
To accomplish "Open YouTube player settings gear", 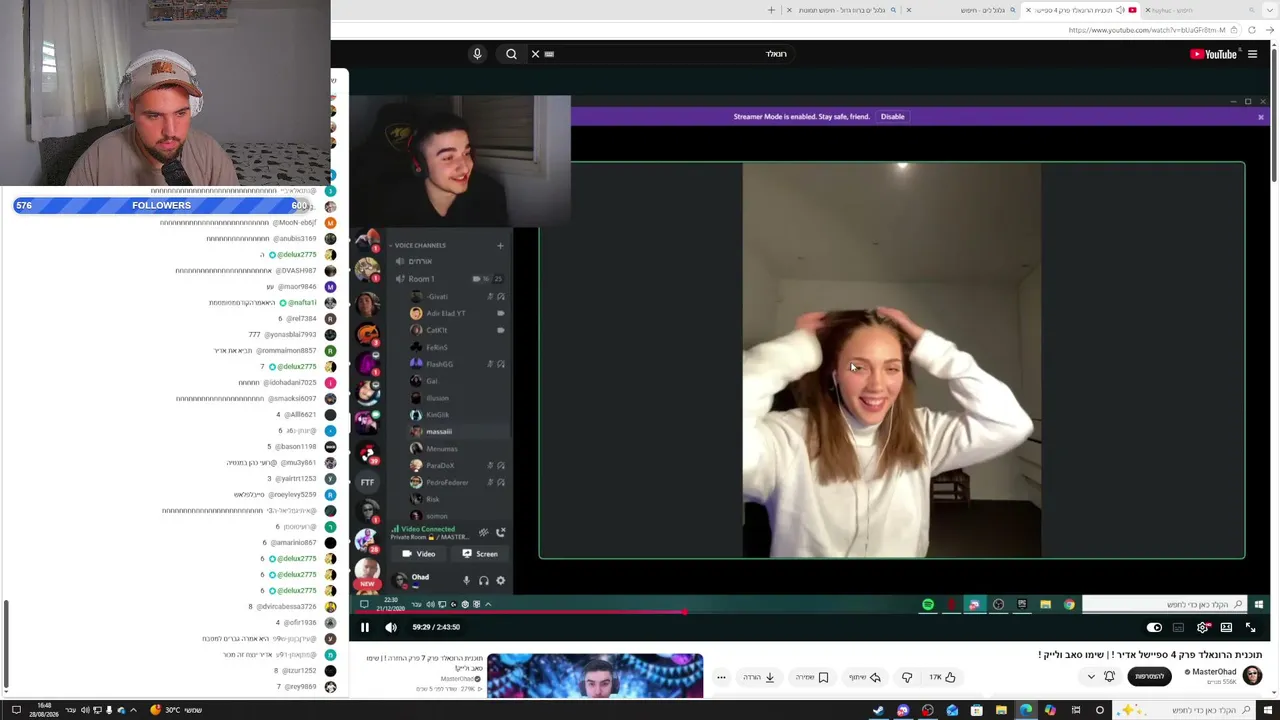I will (x=1203, y=628).
